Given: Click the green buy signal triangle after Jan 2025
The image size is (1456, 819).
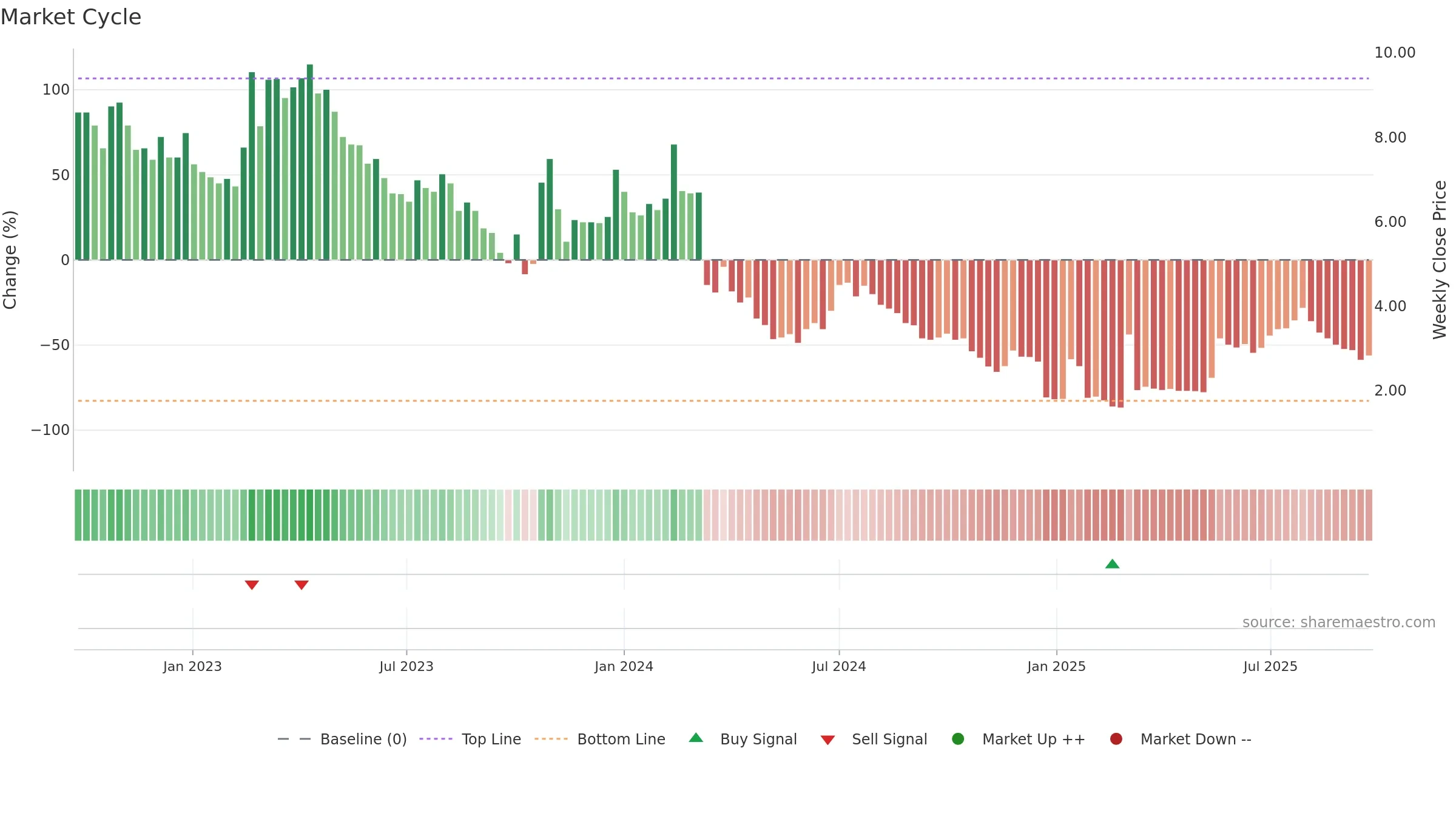Looking at the screenshot, I should pos(1112,564).
